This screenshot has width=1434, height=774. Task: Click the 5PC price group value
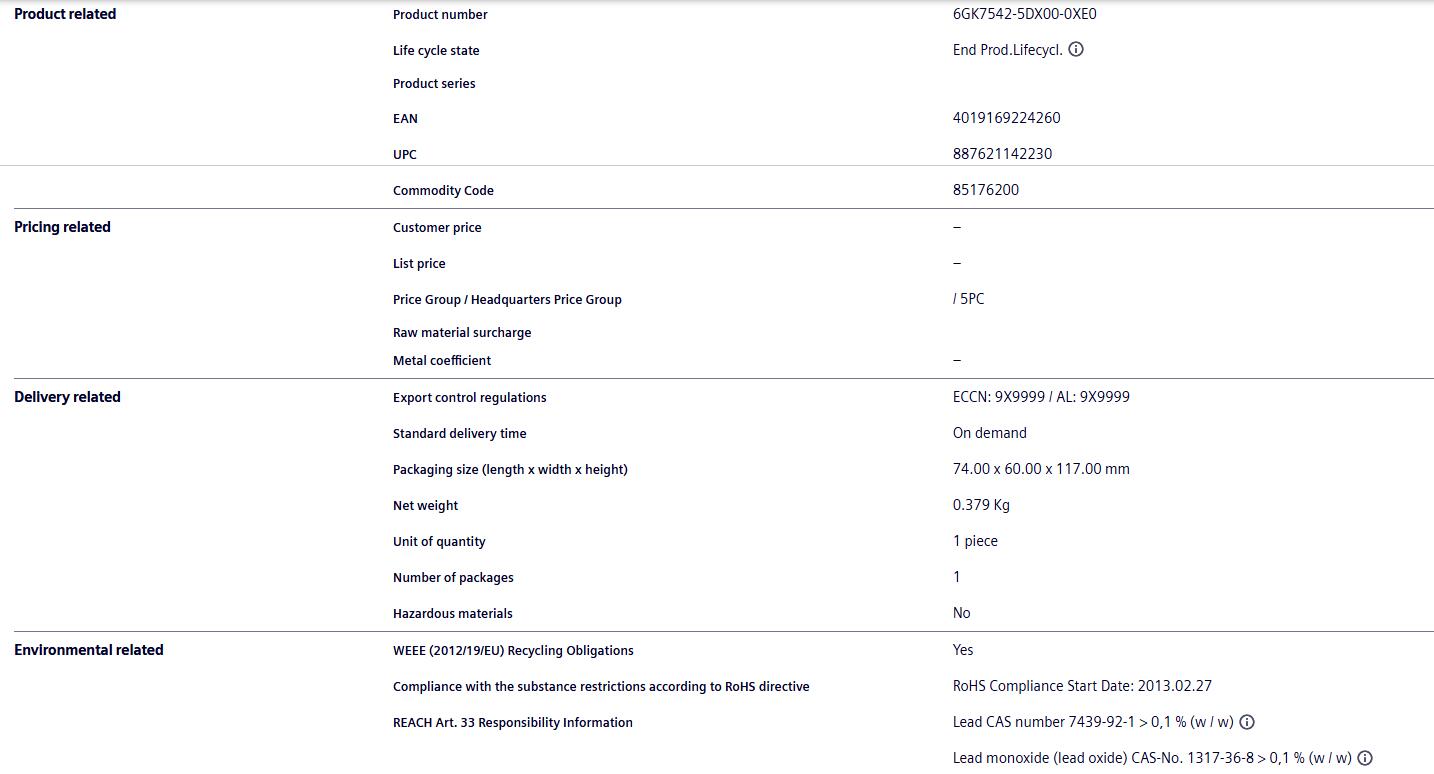pyautogui.click(x=969, y=299)
